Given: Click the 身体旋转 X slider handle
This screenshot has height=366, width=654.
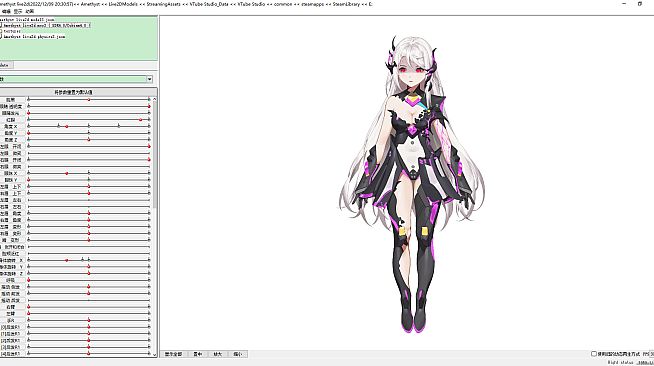Looking at the screenshot, I should point(67,260).
